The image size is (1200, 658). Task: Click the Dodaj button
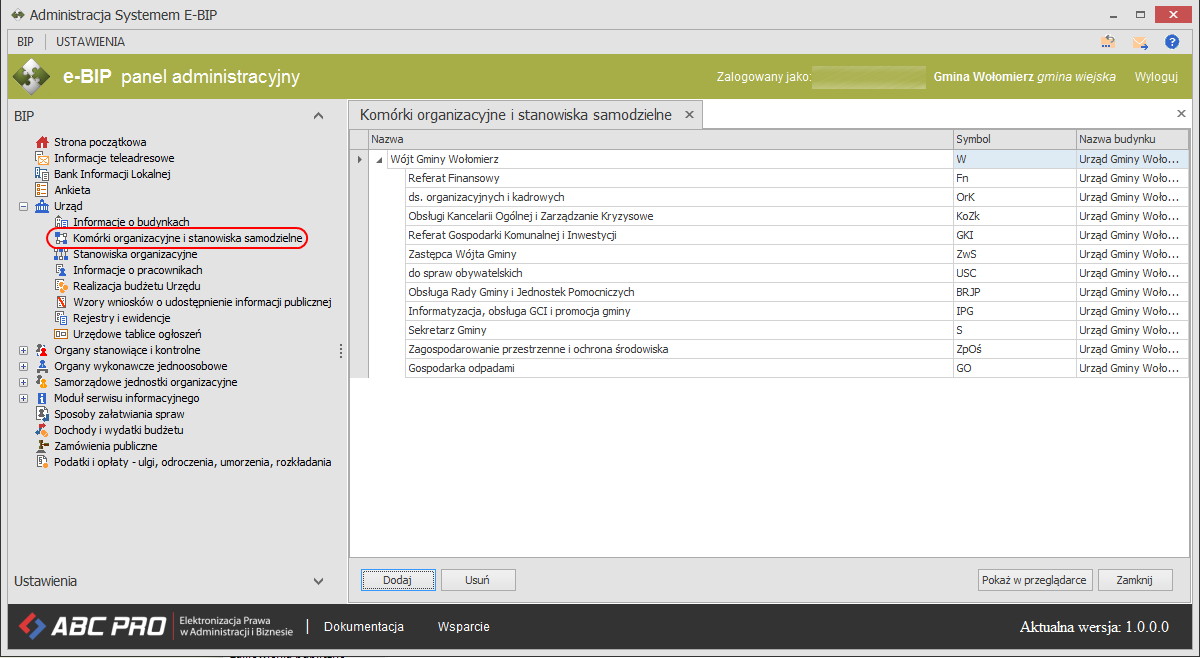[398, 580]
